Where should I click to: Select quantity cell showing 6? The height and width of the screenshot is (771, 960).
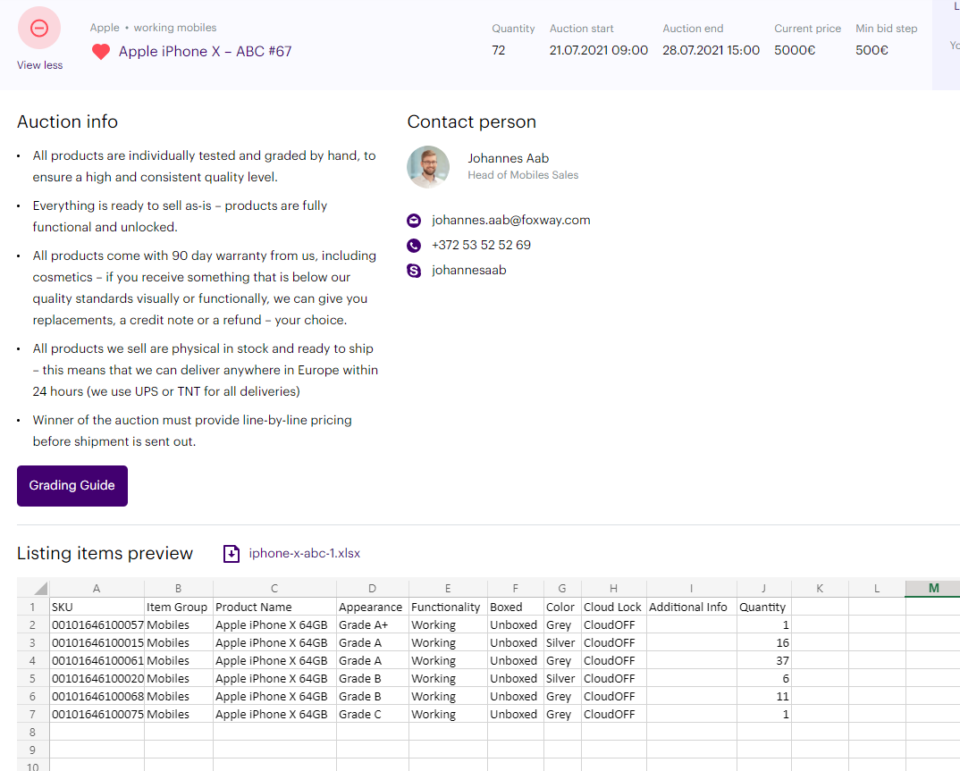(764, 679)
